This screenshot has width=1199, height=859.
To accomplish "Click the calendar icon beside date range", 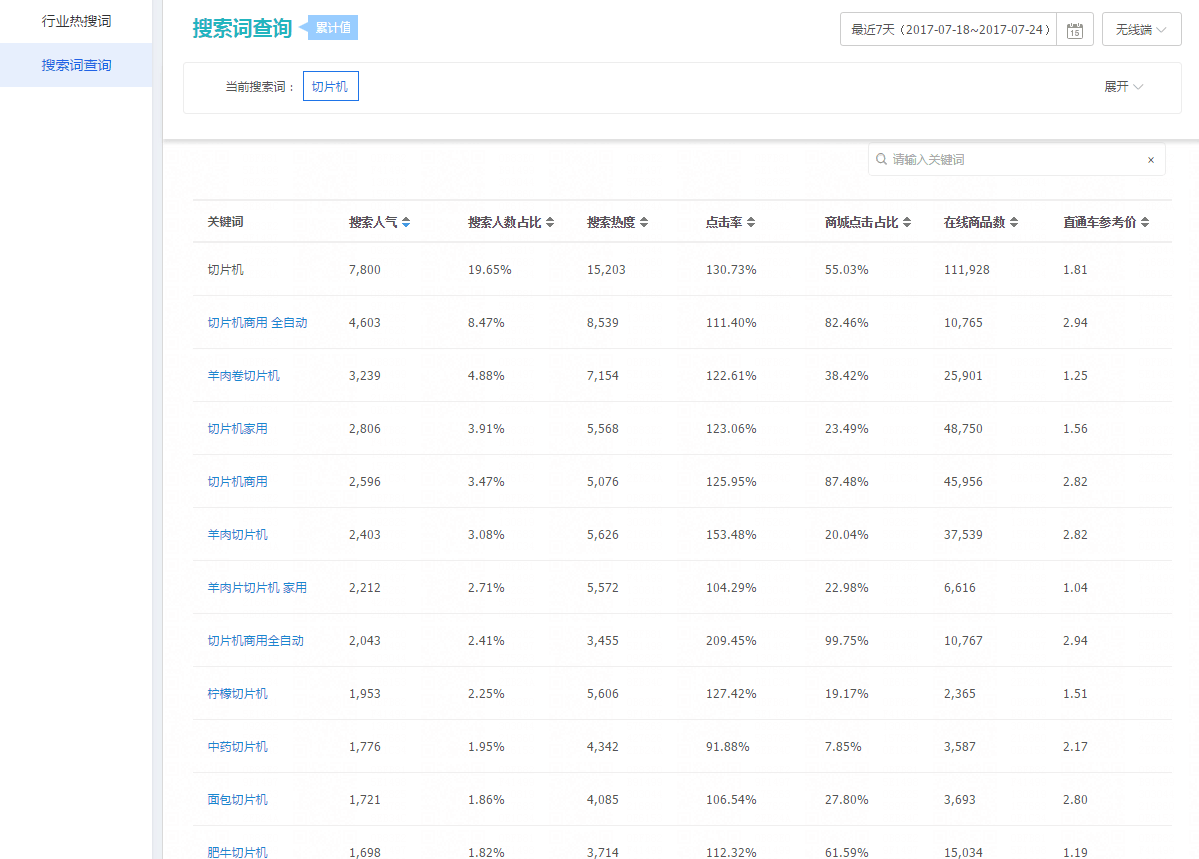I will (x=1075, y=30).
